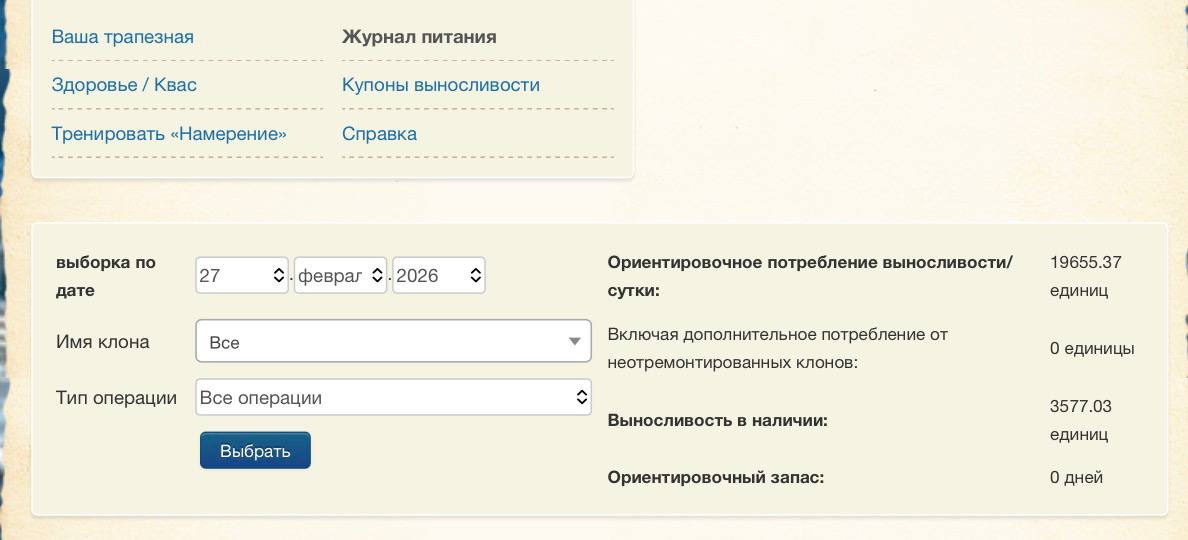Open Тренировать «Намерение» link
Viewport: 1188px width, 540px height.
click(169, 134)
